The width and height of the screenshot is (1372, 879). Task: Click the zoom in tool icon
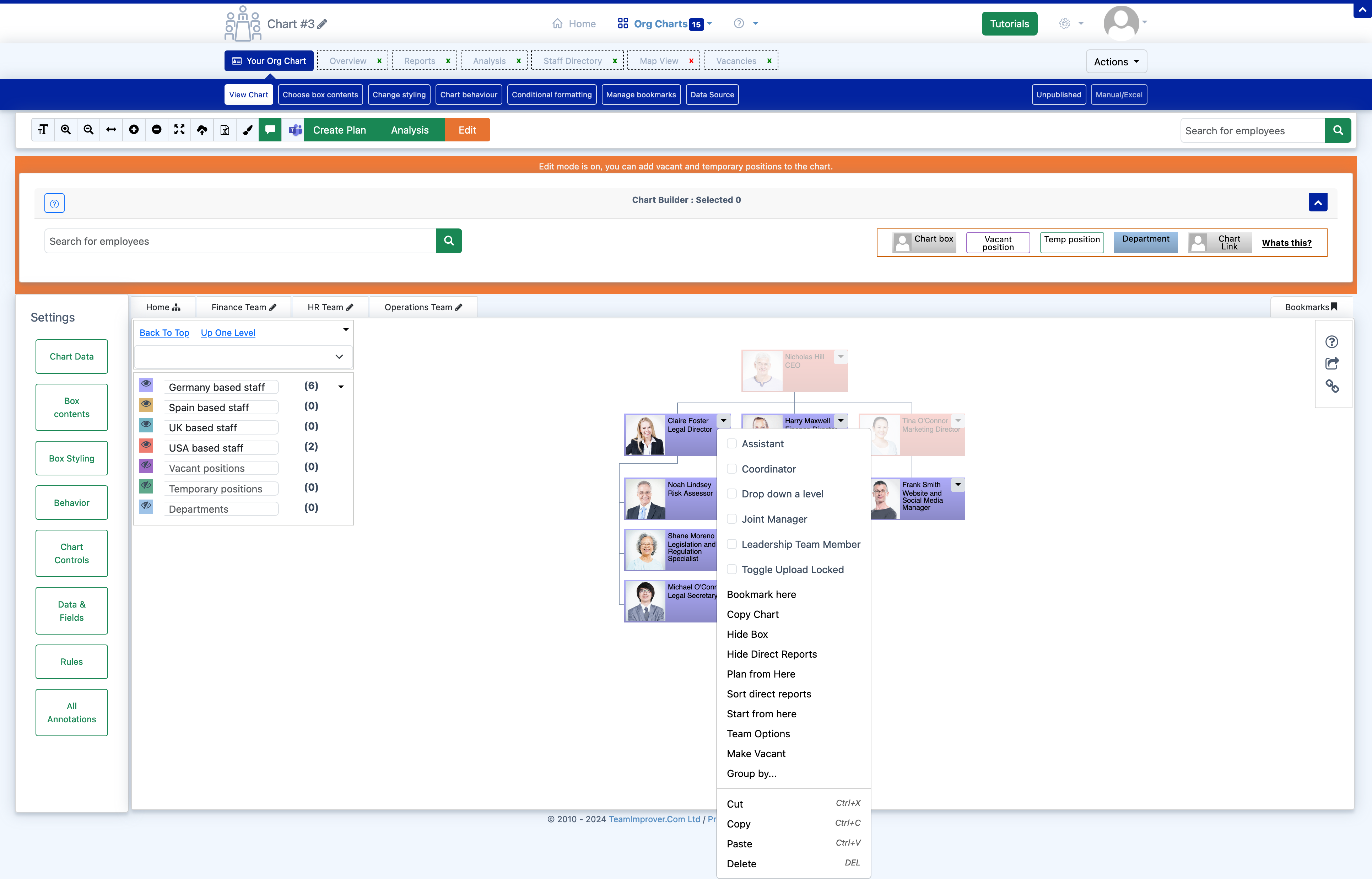66,130
